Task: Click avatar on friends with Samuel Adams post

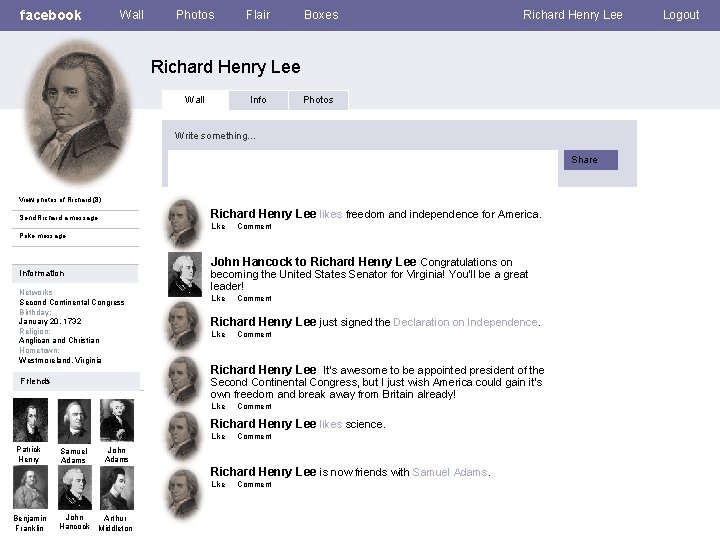Action: click(184, 494)
